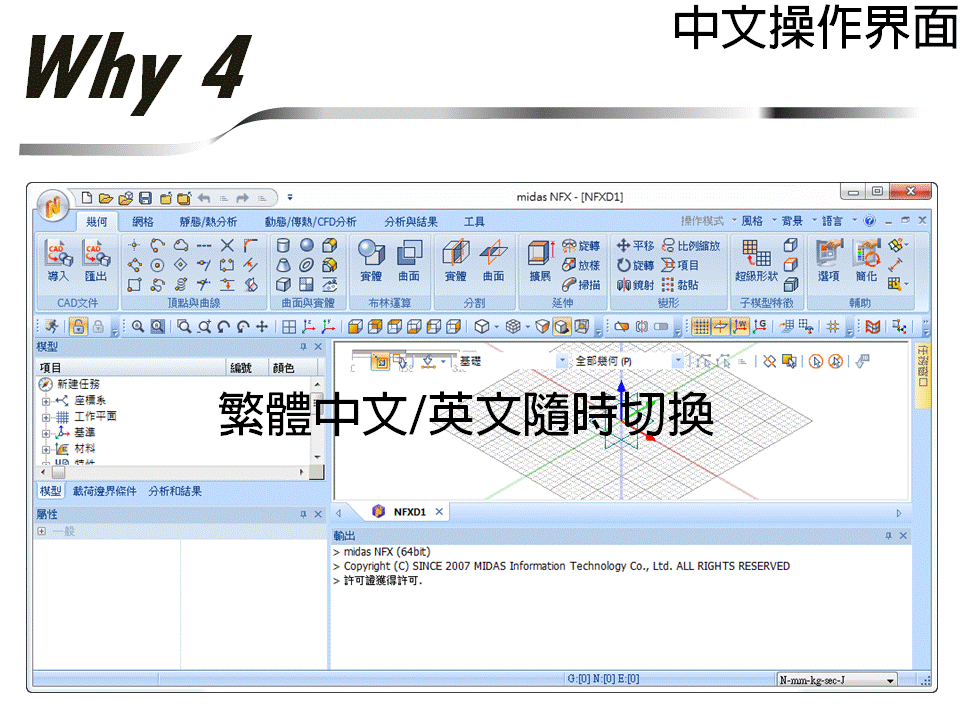Switch to the 工具 ribbon tab
This screenshot has width=960, height=720.
pos(474,222)
